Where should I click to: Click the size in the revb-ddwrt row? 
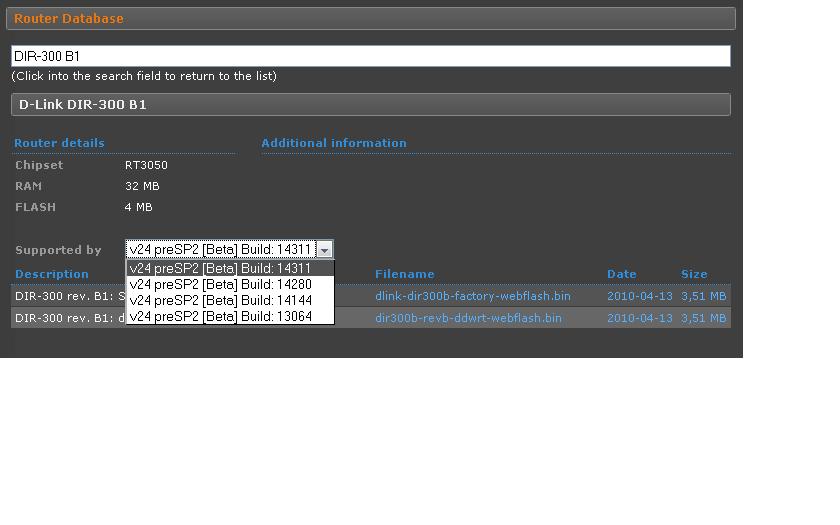pyautogui.click(x=703, y=318)
